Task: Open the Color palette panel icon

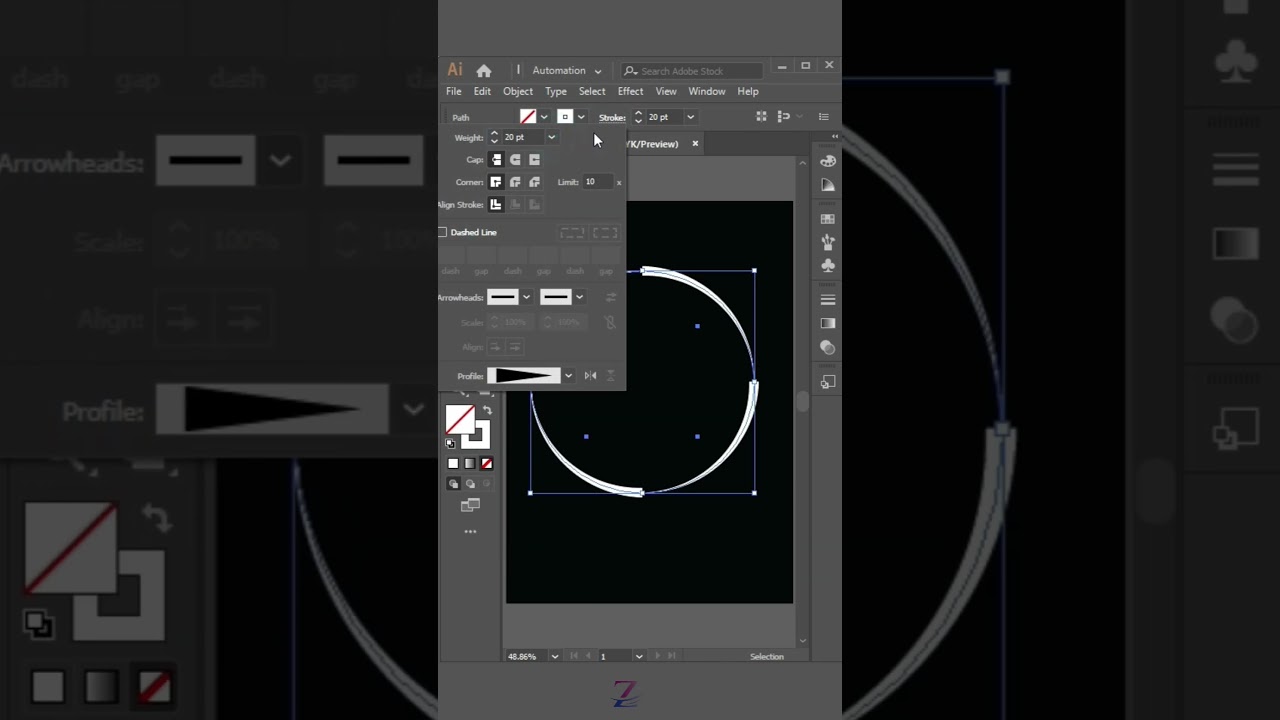Action: [828, 161]
